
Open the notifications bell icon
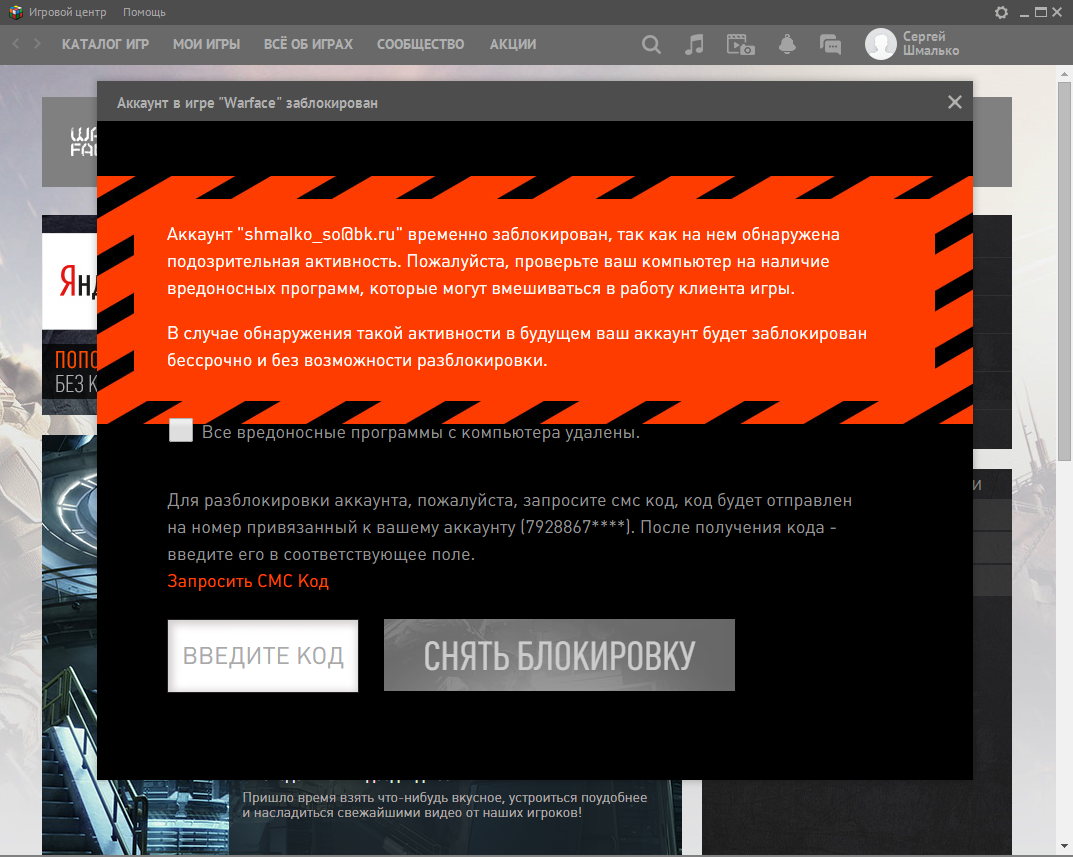click(787, 44)
